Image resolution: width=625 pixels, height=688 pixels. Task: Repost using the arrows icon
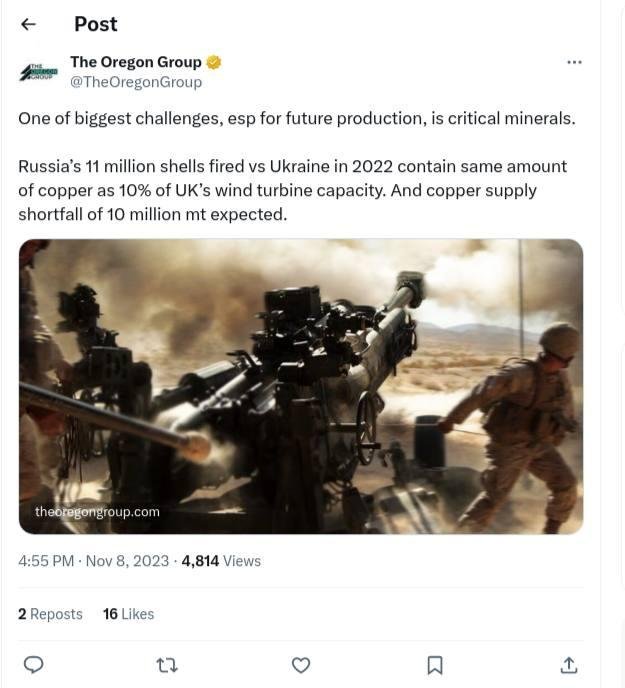(x=167, y=665)
